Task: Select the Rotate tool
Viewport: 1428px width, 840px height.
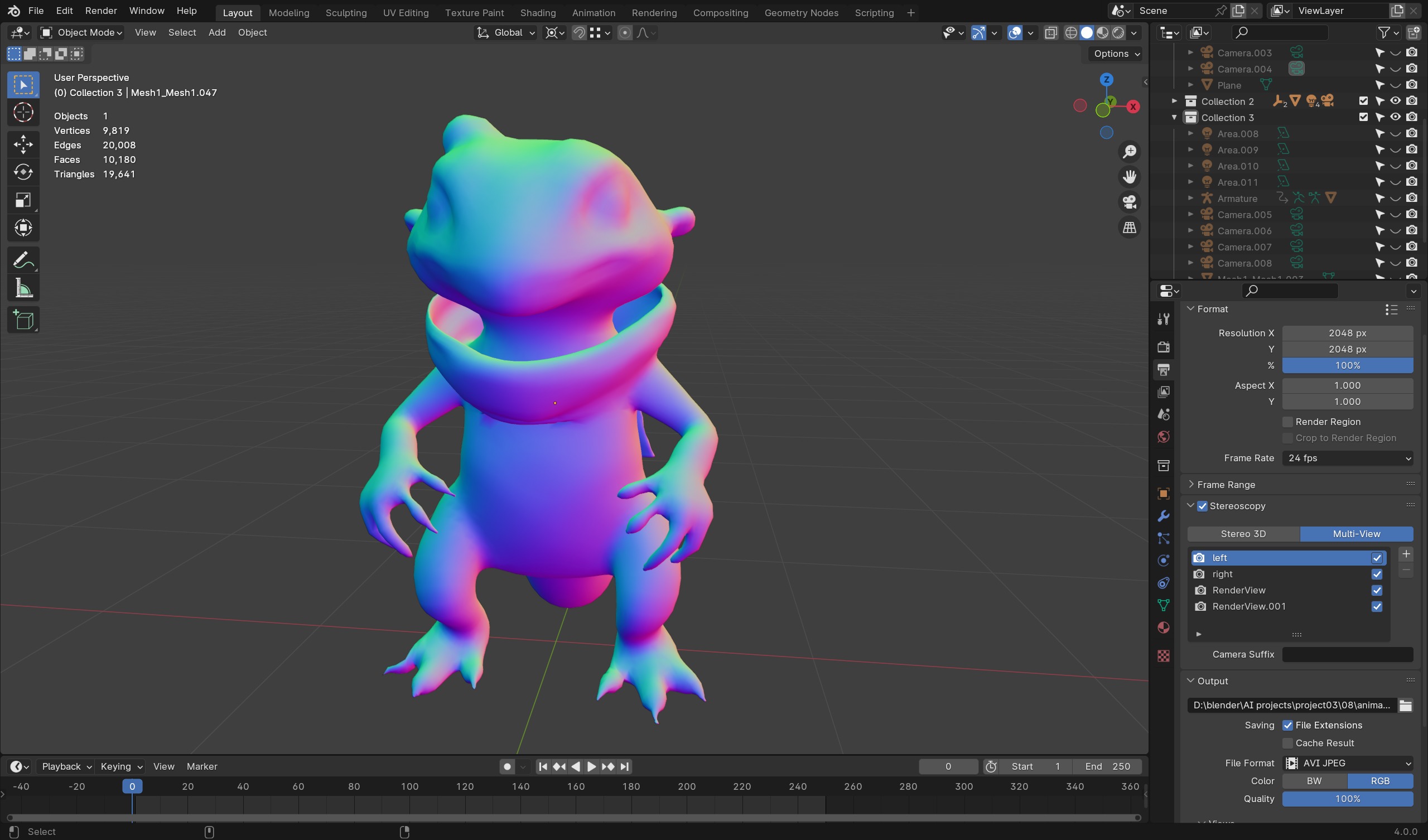Action: (23, 172)
